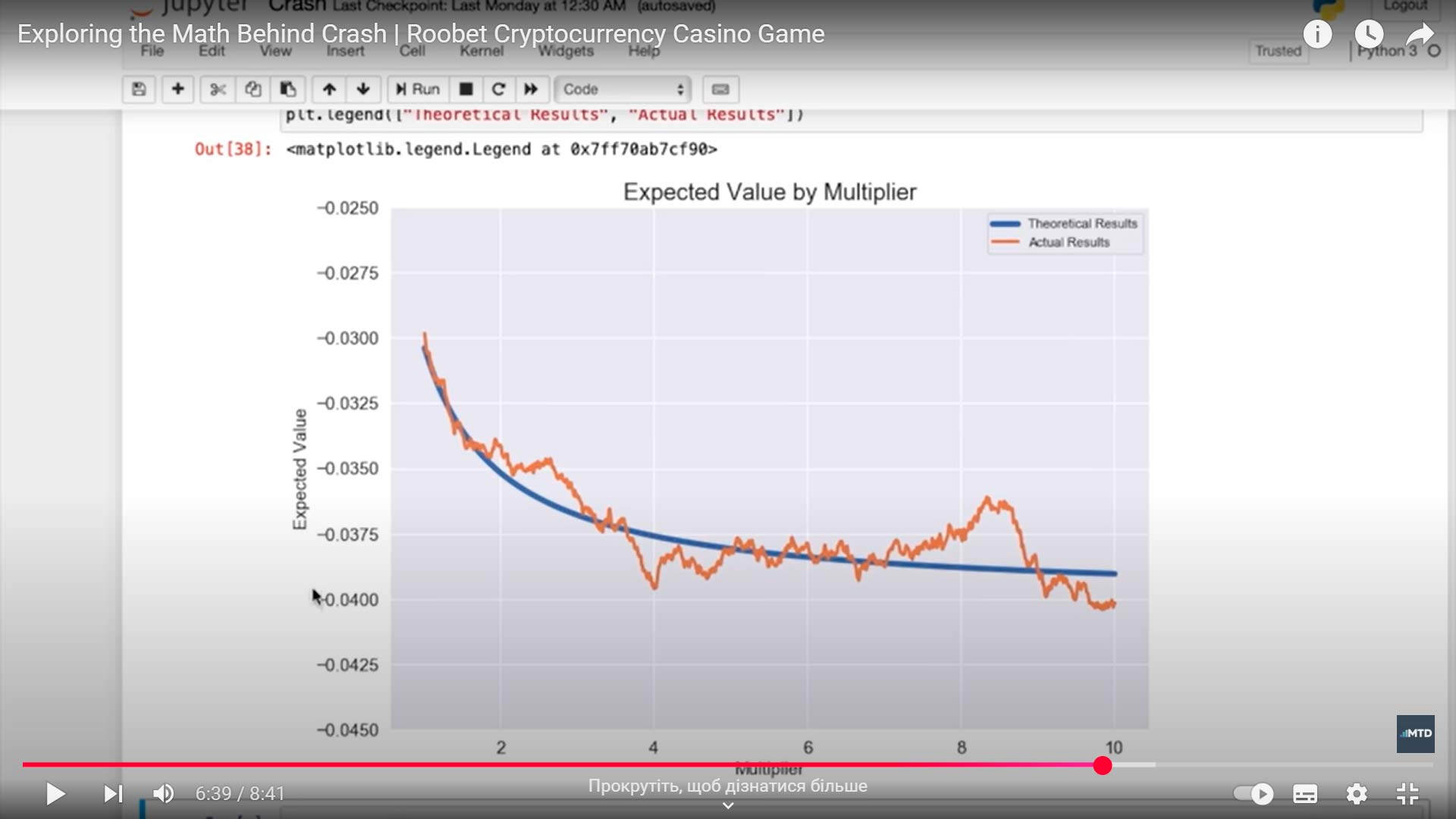Run the selected cell with Run button
Screen dimensions: 1456x819
click(416, 89)
